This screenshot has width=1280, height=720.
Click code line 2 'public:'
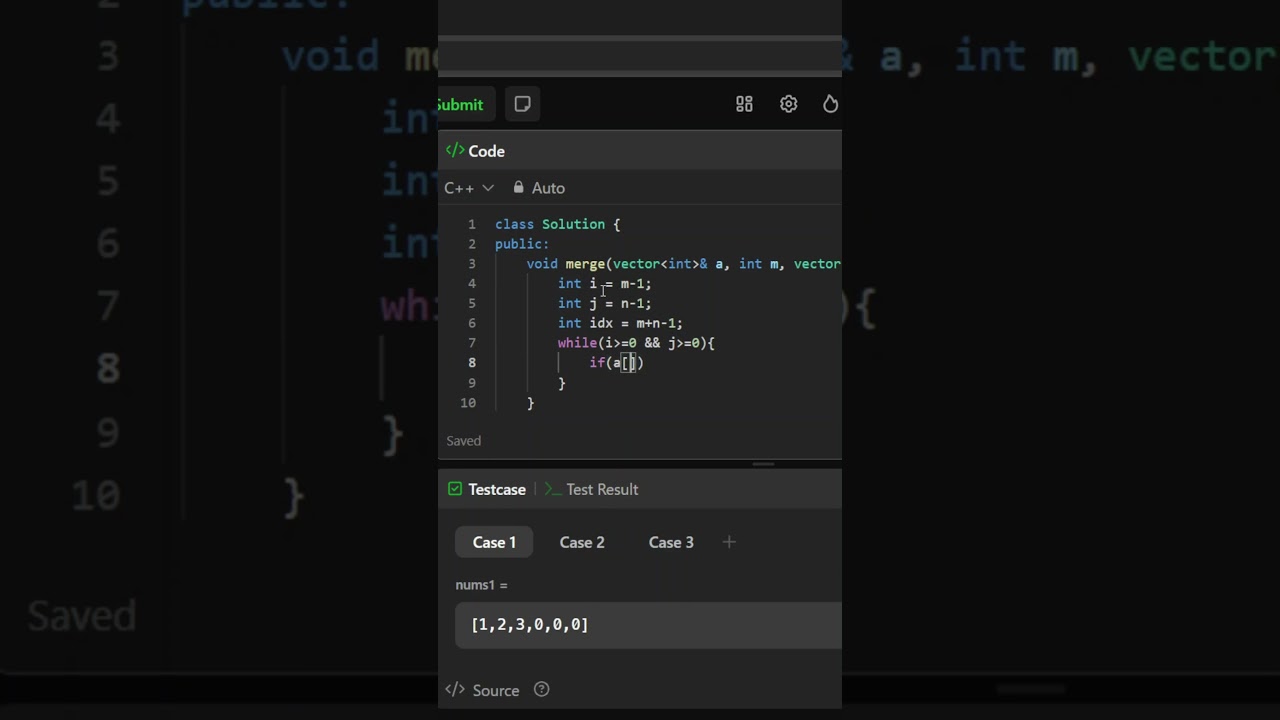coord(522,244)
